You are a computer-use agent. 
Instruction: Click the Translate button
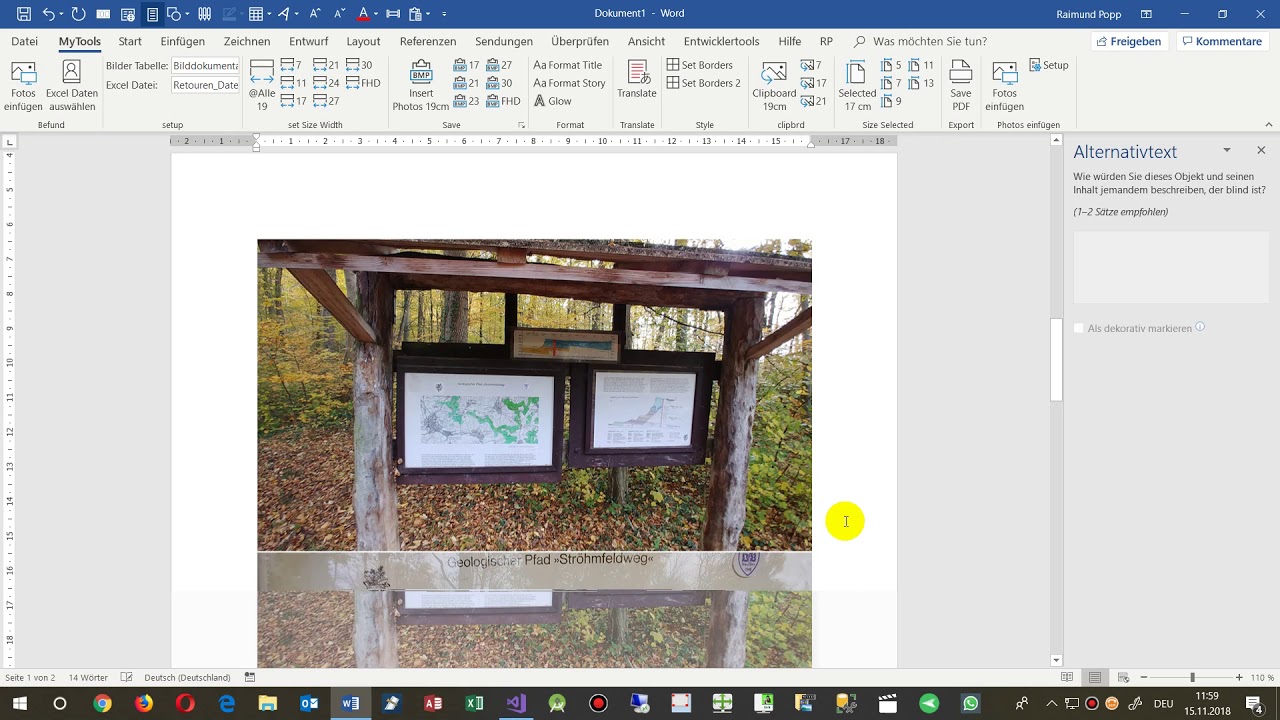click(637, 80)
